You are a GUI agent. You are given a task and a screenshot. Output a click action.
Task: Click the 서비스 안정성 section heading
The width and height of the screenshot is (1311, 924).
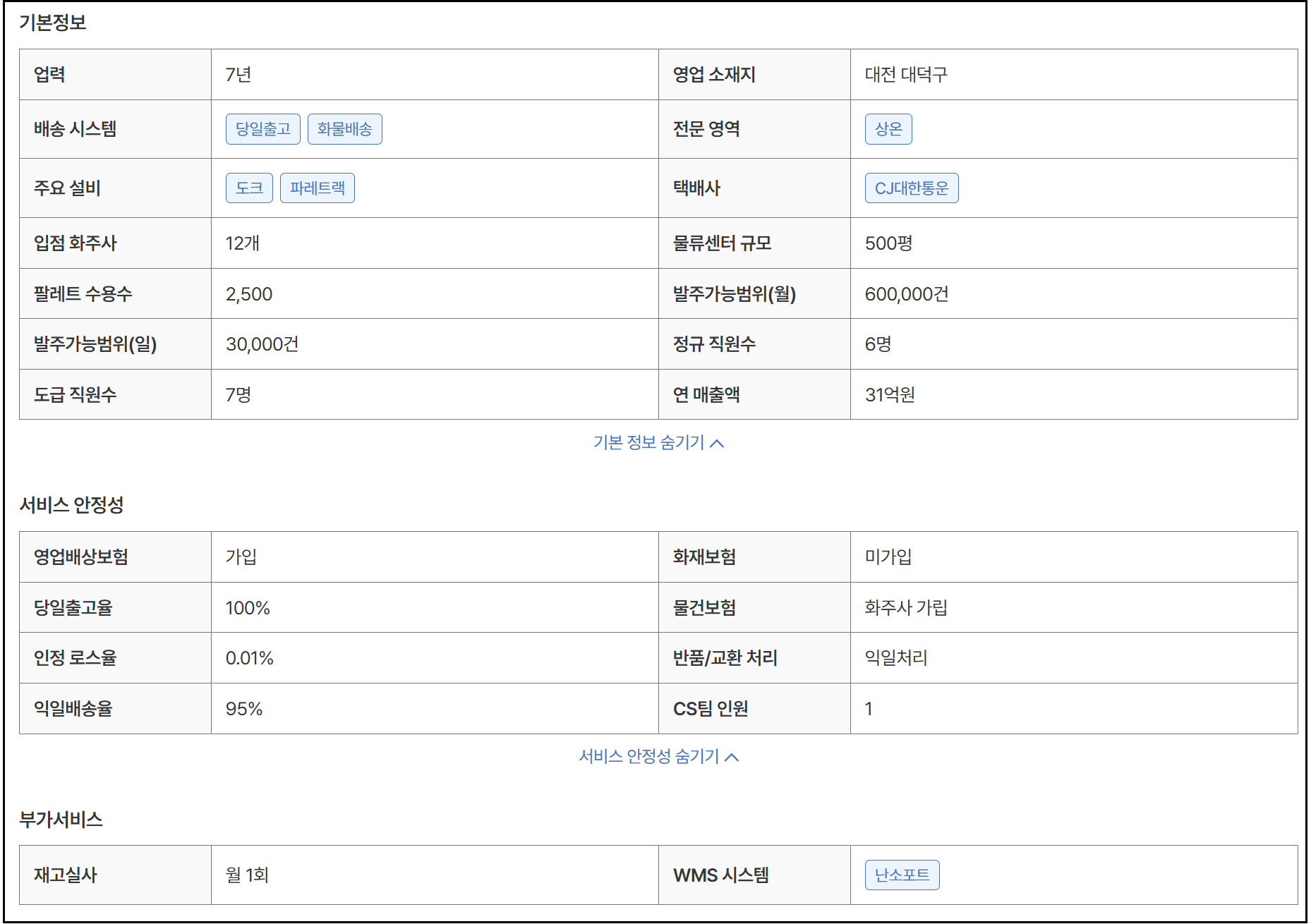[71, 505]
